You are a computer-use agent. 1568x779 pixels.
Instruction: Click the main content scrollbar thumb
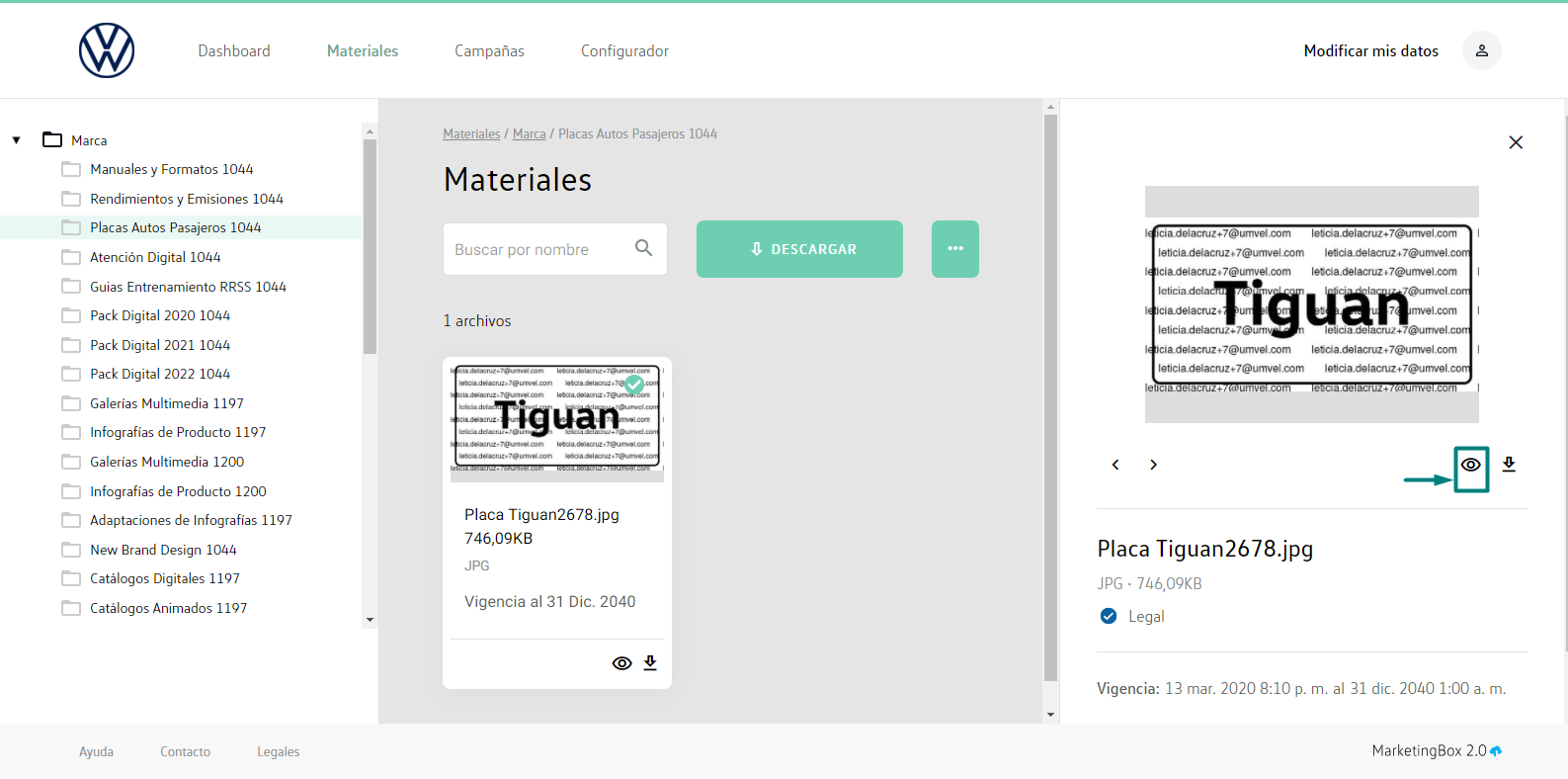[x=1050, y=398]
